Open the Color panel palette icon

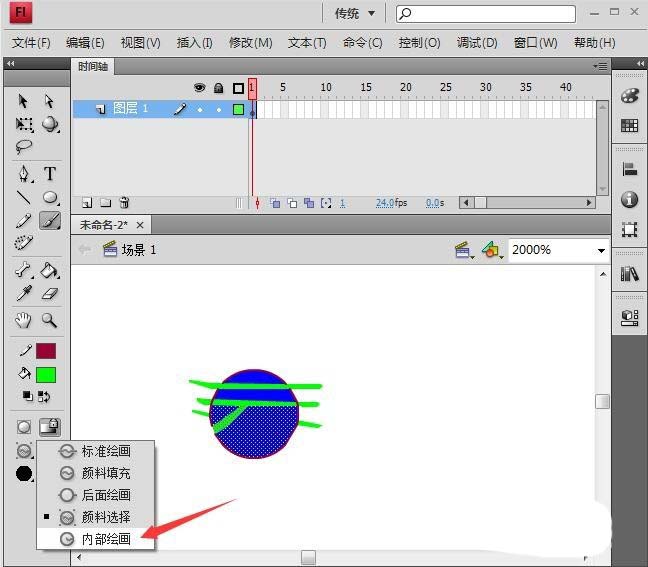pos(629,96)
